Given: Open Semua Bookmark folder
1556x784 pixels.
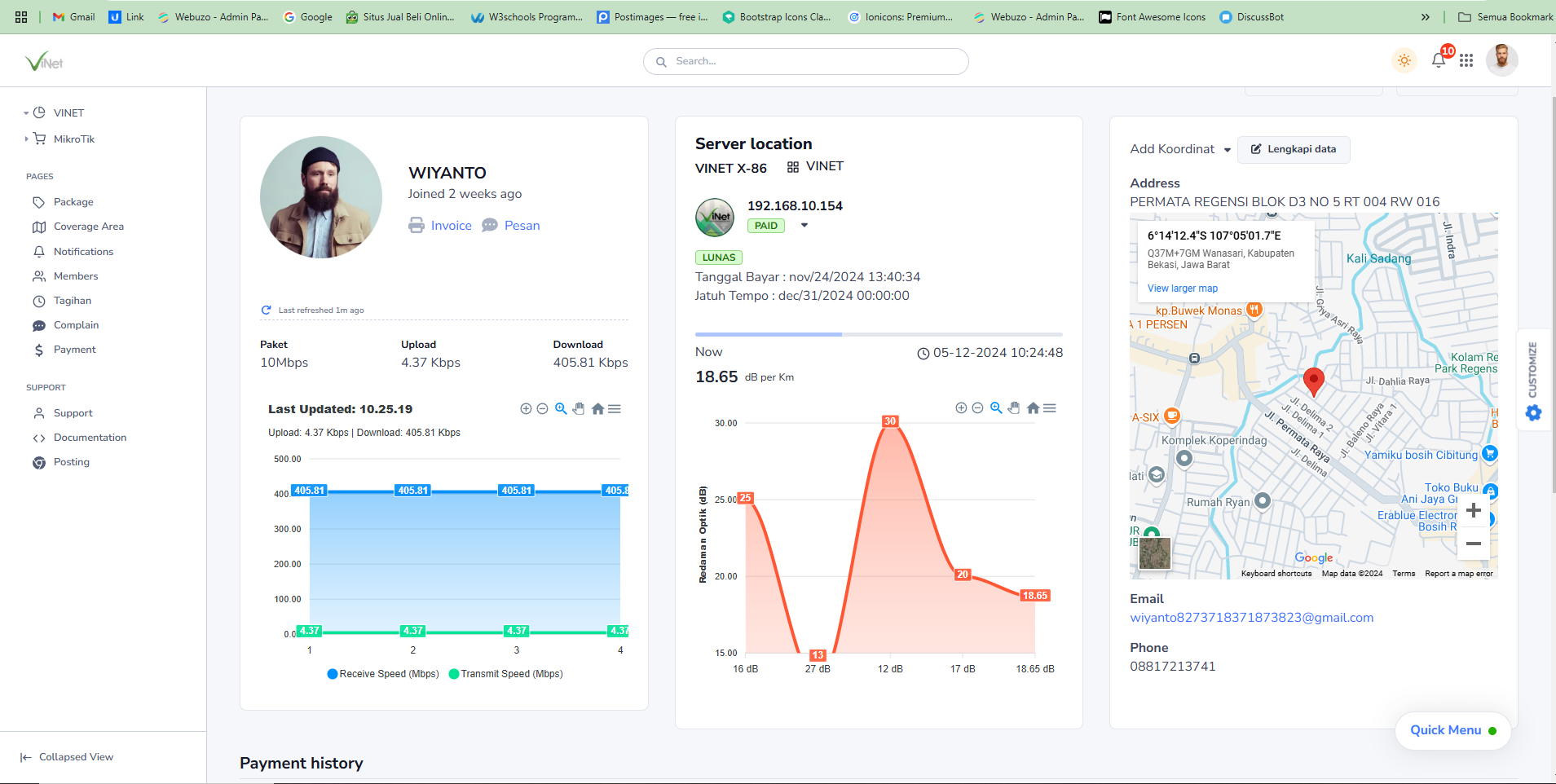Looking at the screenshot, I should pos(1505,16).
